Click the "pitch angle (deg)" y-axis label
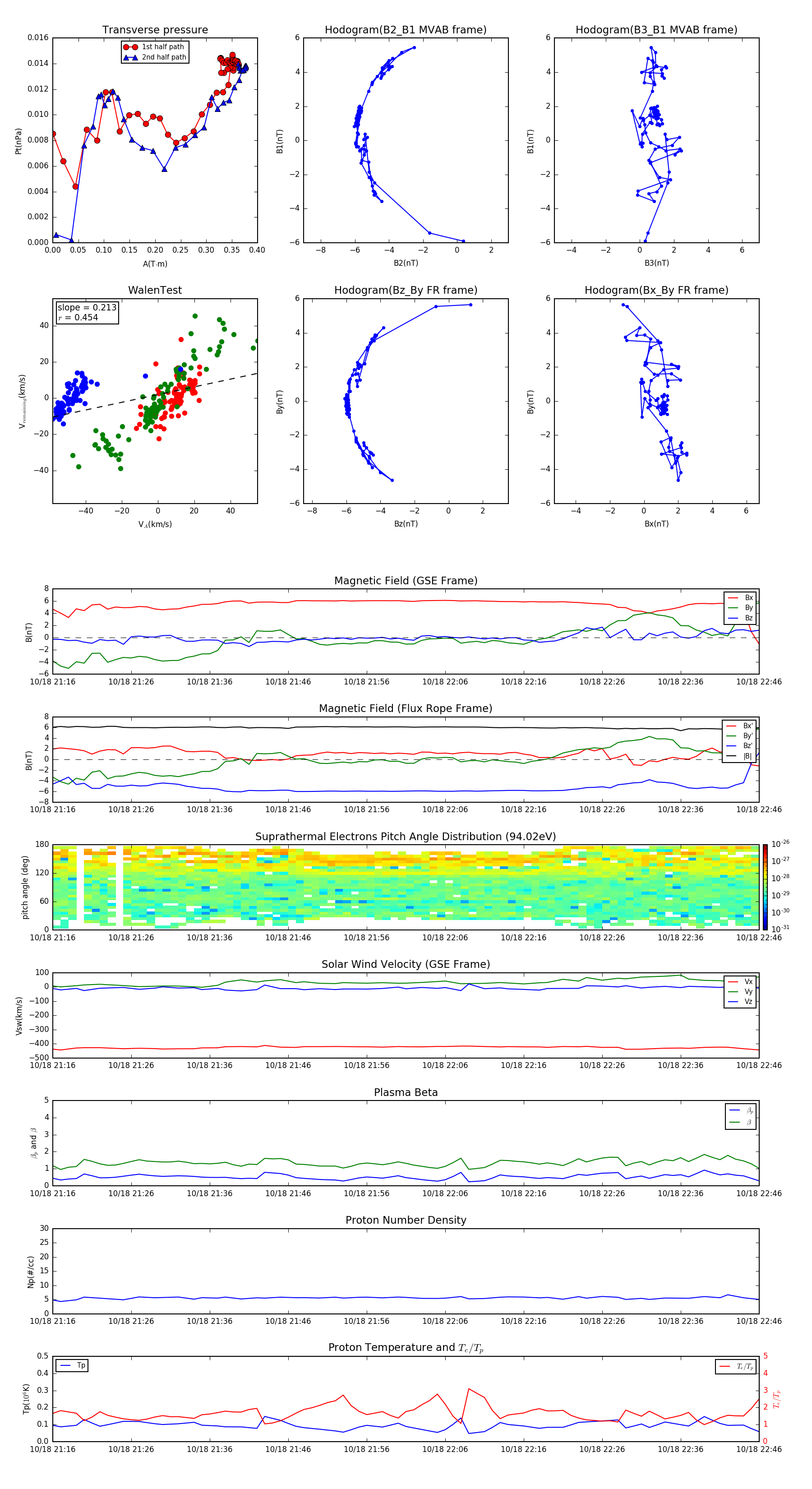The width and height of the screenshot is (812, 1489). click(25, 887)
